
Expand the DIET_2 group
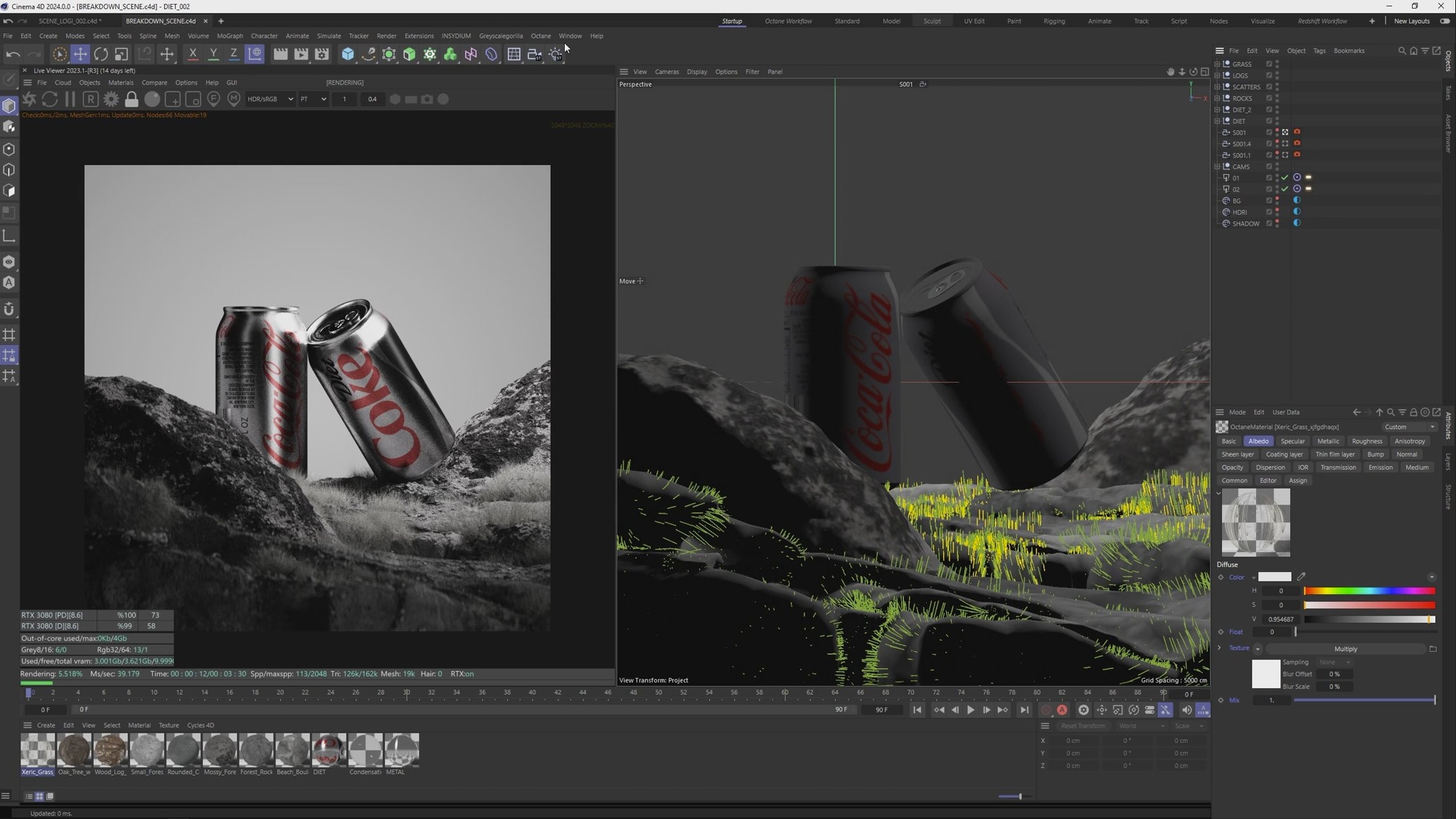click(x=1217, y=110)
